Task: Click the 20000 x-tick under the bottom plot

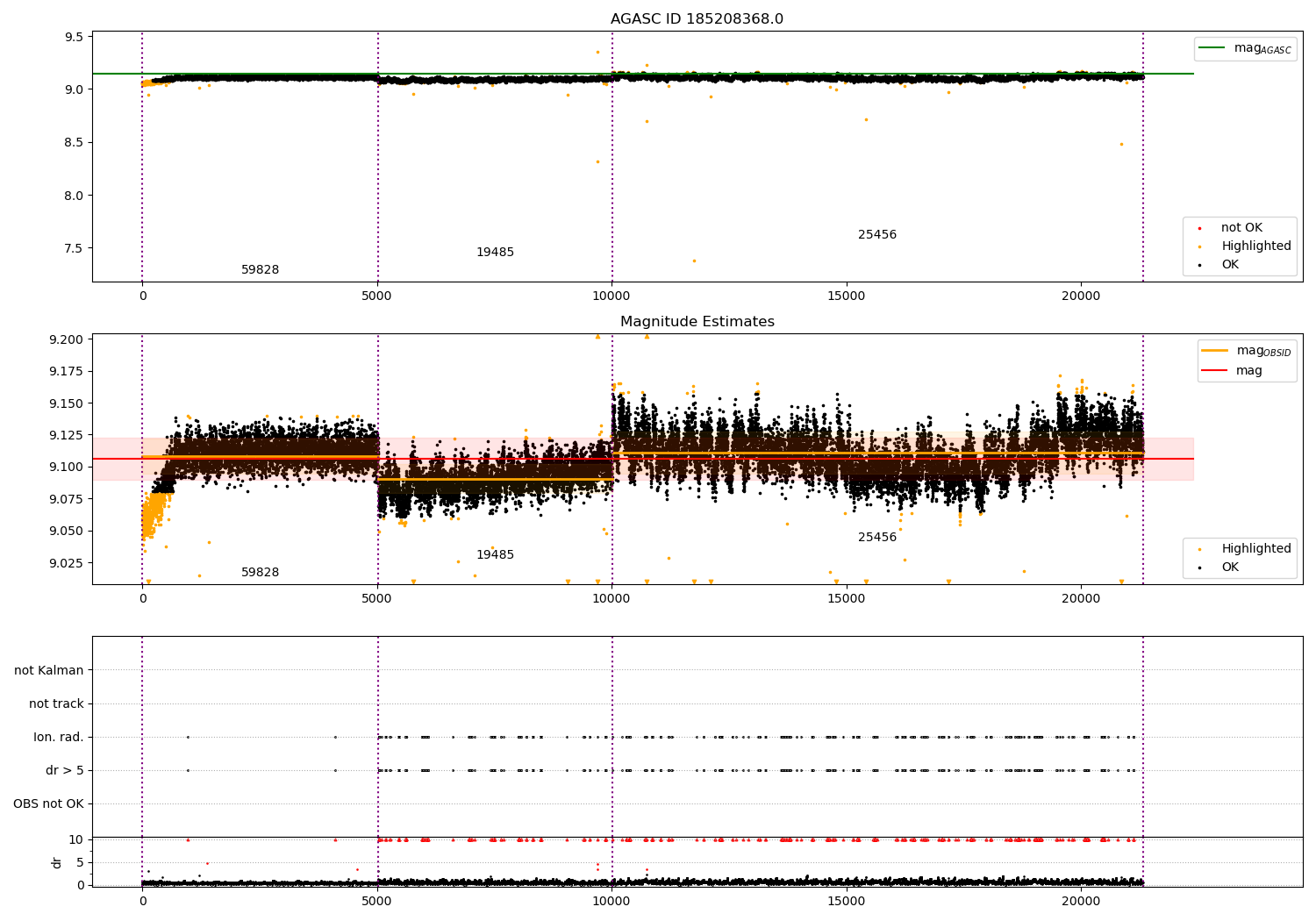Action: pyautogui.click(x=1081, y=901)
